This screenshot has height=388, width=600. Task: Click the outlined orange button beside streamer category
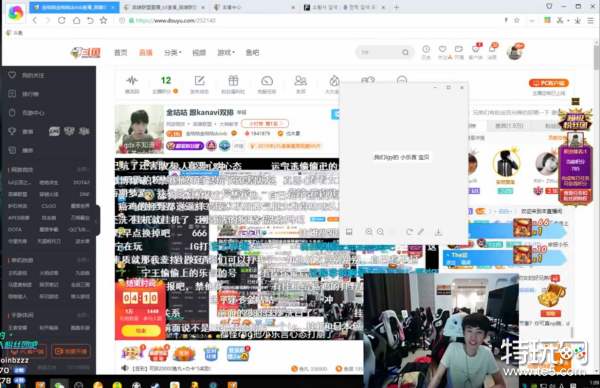pos(264,124)
